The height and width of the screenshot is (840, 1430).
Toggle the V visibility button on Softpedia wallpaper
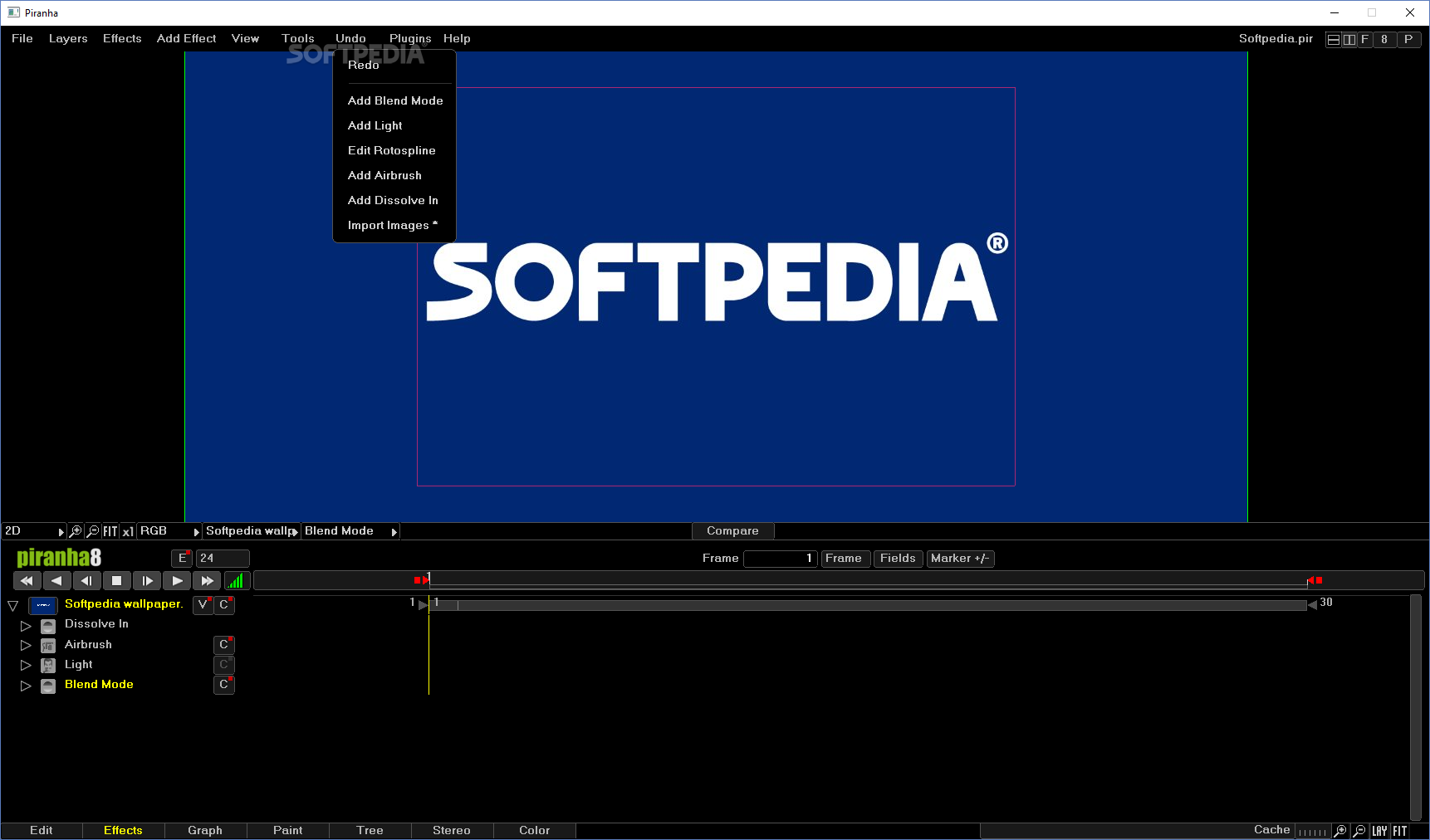coord(203,605)
